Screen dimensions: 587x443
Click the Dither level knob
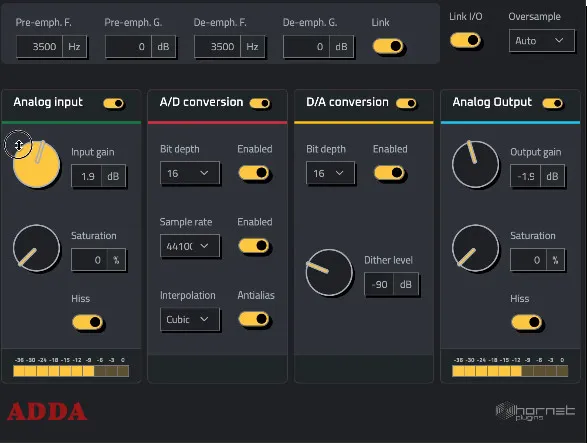(x=329, y=273)
